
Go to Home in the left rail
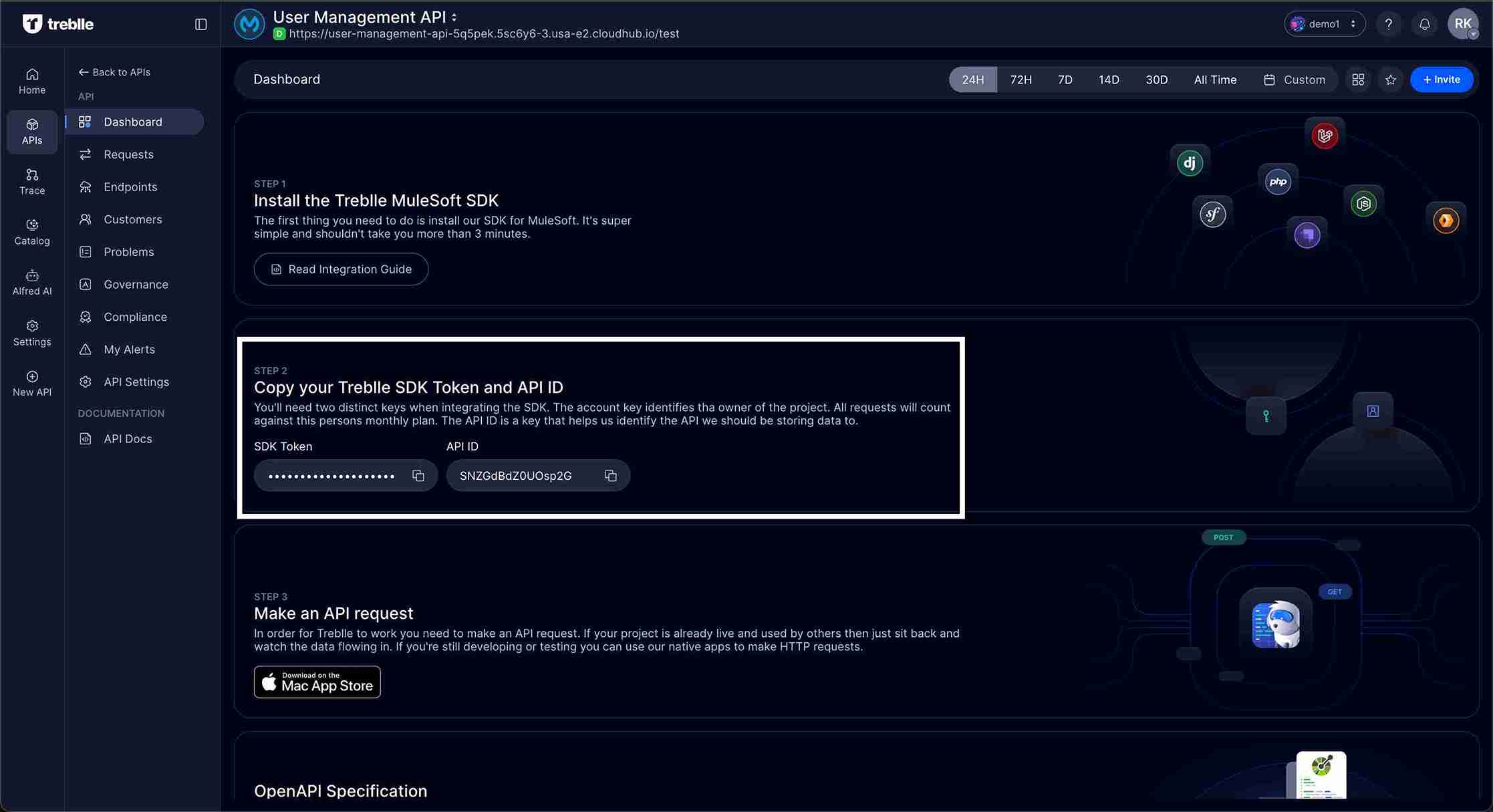(x=32, y=81)
